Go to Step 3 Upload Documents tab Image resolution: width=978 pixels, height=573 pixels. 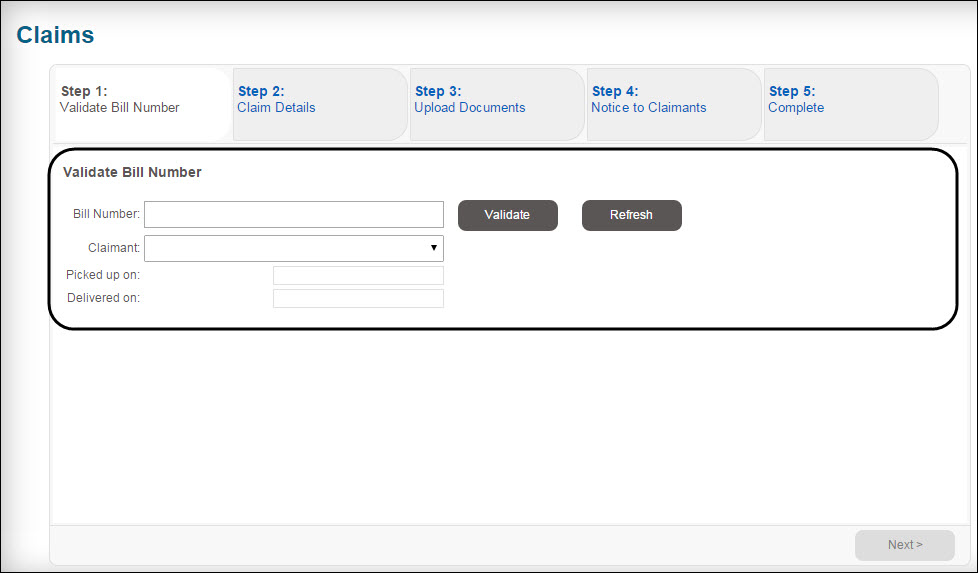click(497, 104)
